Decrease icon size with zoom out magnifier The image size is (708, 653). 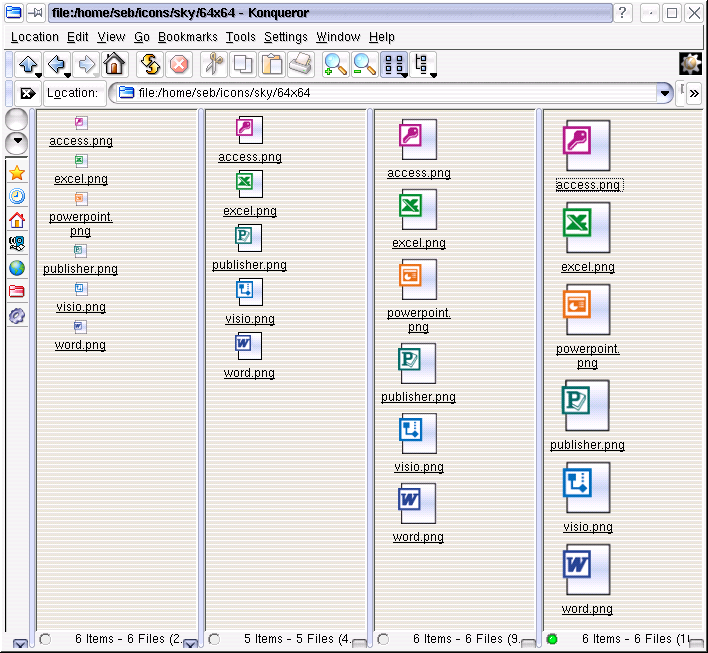pos(364,64)
